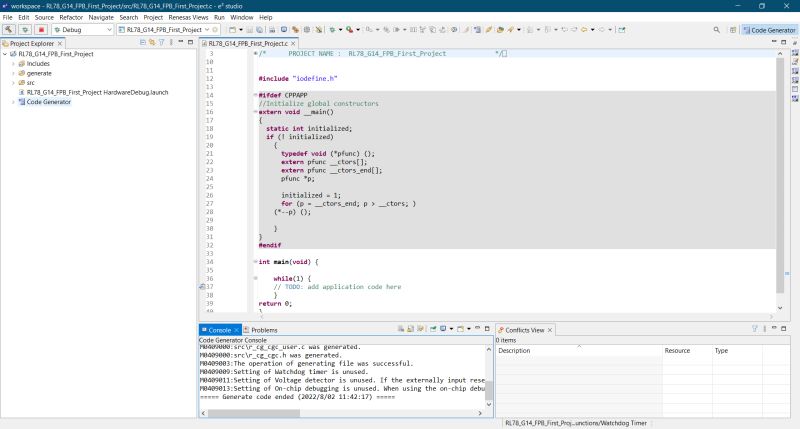
Task: Switch to the Code Generator perspective
Action: [769, 30]
